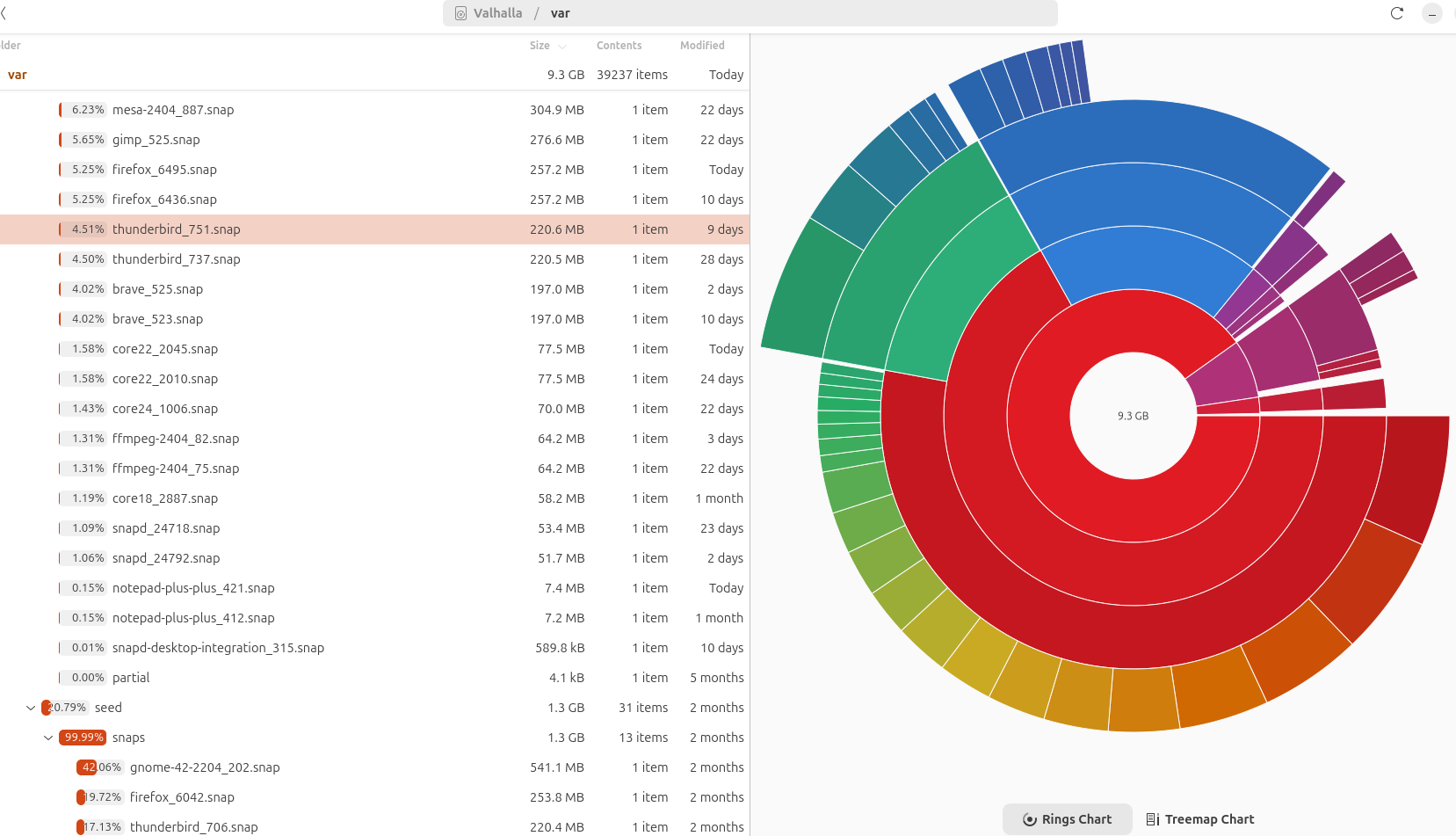Click usage bar of gnome-42-2204_202.snap
This screenshot has height=836, width=1456.
(98, 767)
